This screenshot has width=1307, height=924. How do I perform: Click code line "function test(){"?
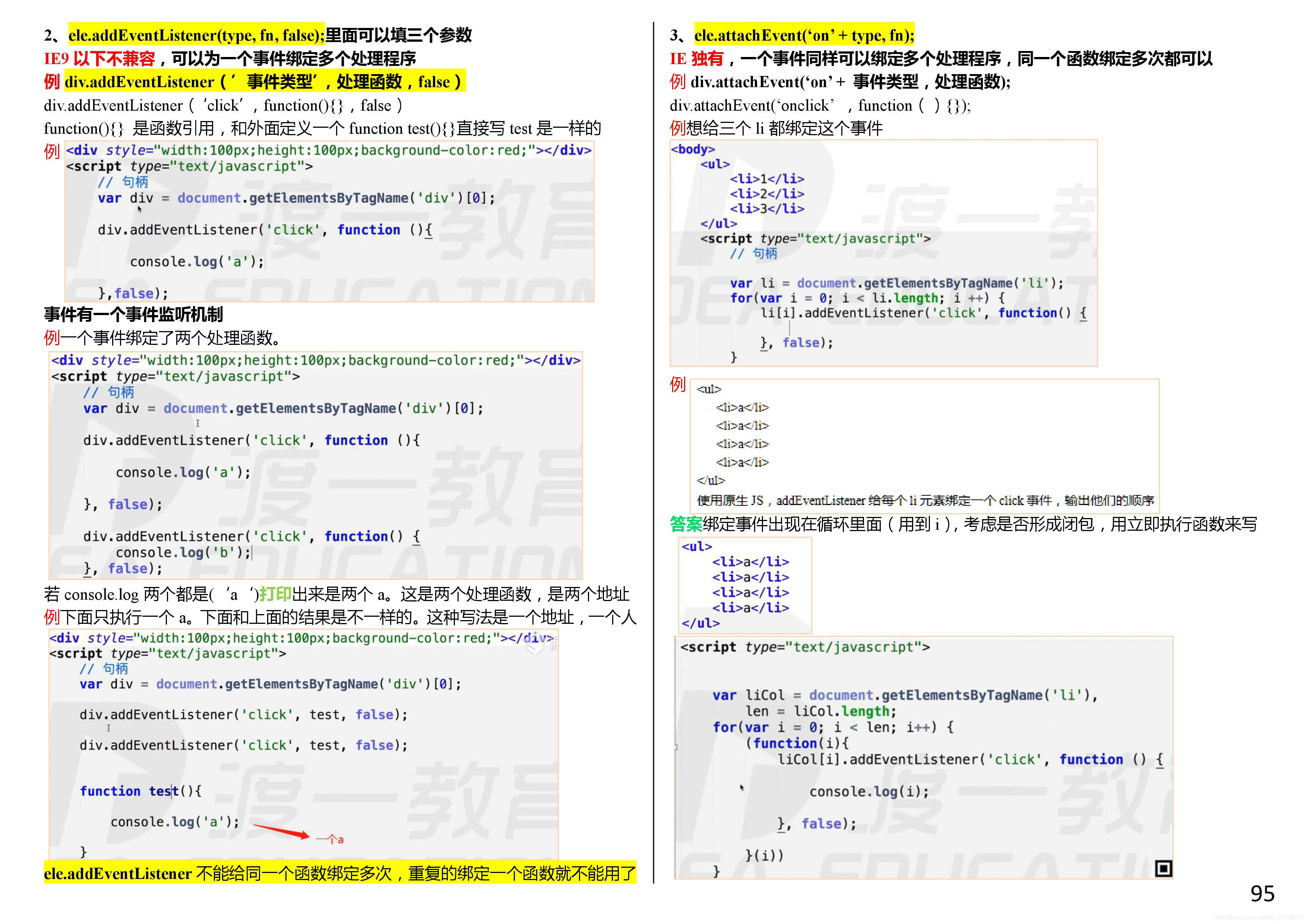[140, 791]
